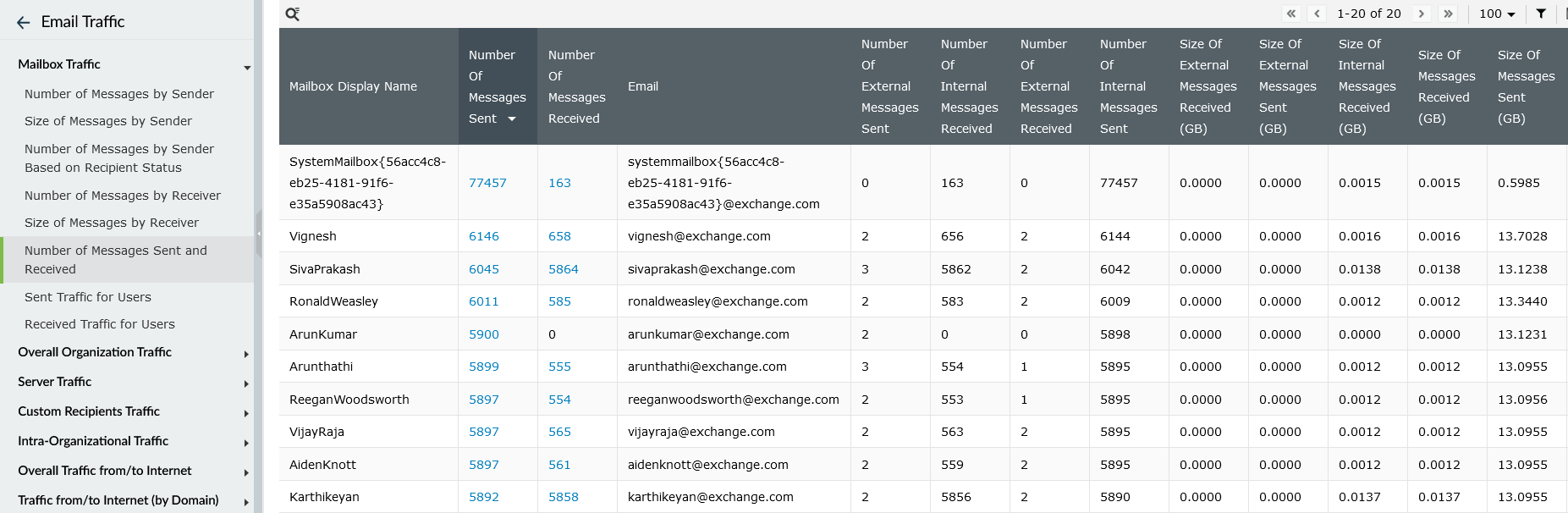Go to the previous page of results
1568x513 pixels.
point(1317,14)
